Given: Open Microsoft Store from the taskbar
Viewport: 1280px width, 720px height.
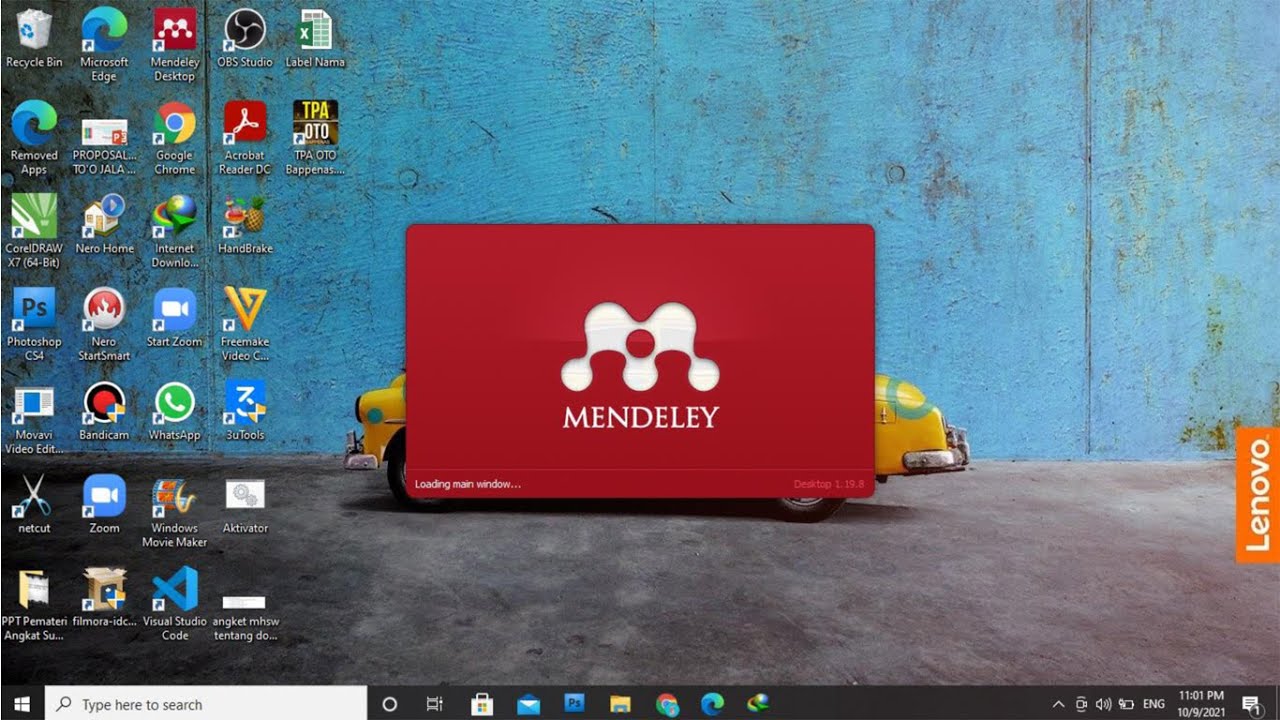Looking at the screenshot, I should 482,704.
